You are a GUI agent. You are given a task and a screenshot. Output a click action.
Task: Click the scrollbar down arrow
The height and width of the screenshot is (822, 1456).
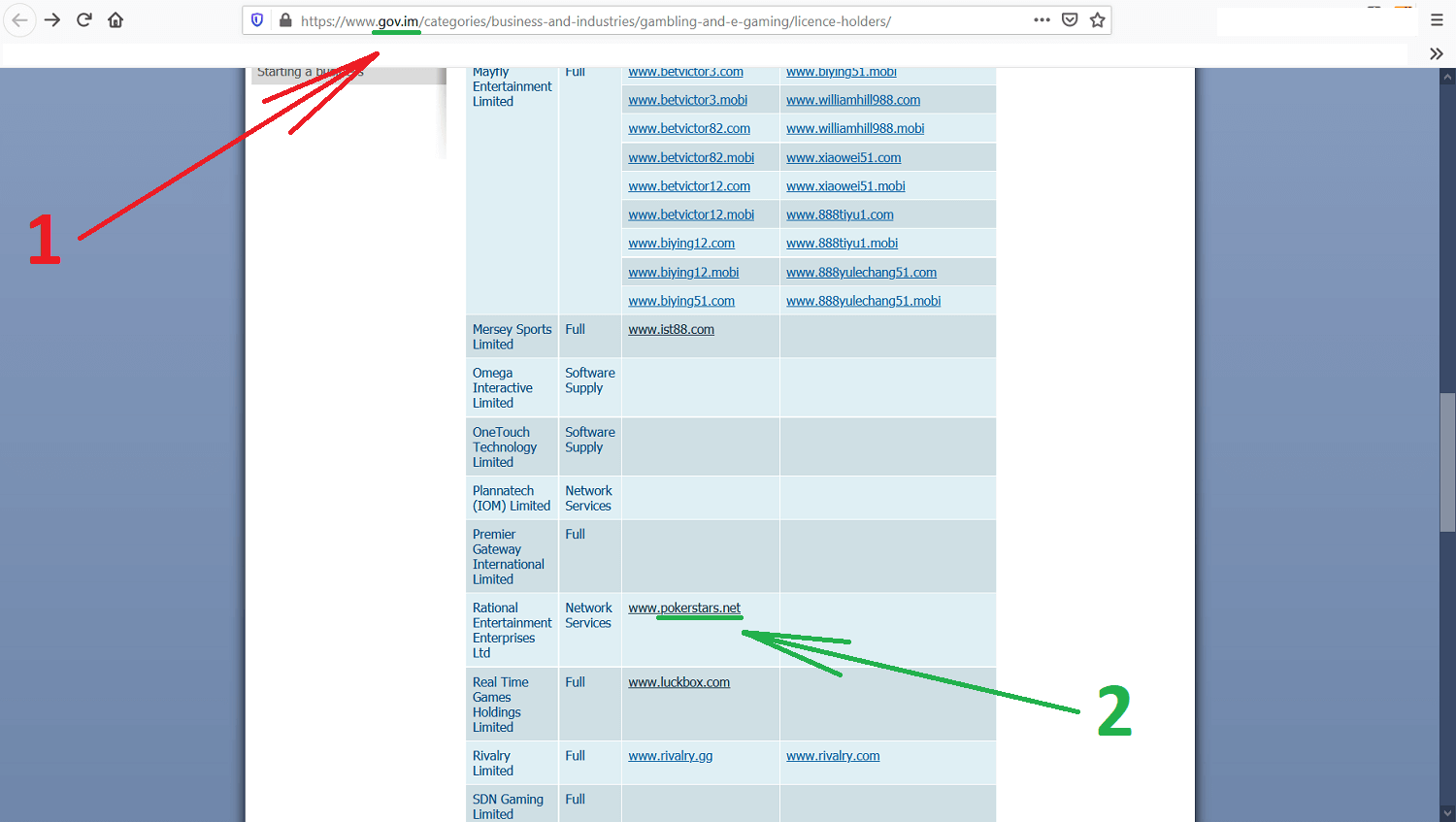[x=1447, y=813]
